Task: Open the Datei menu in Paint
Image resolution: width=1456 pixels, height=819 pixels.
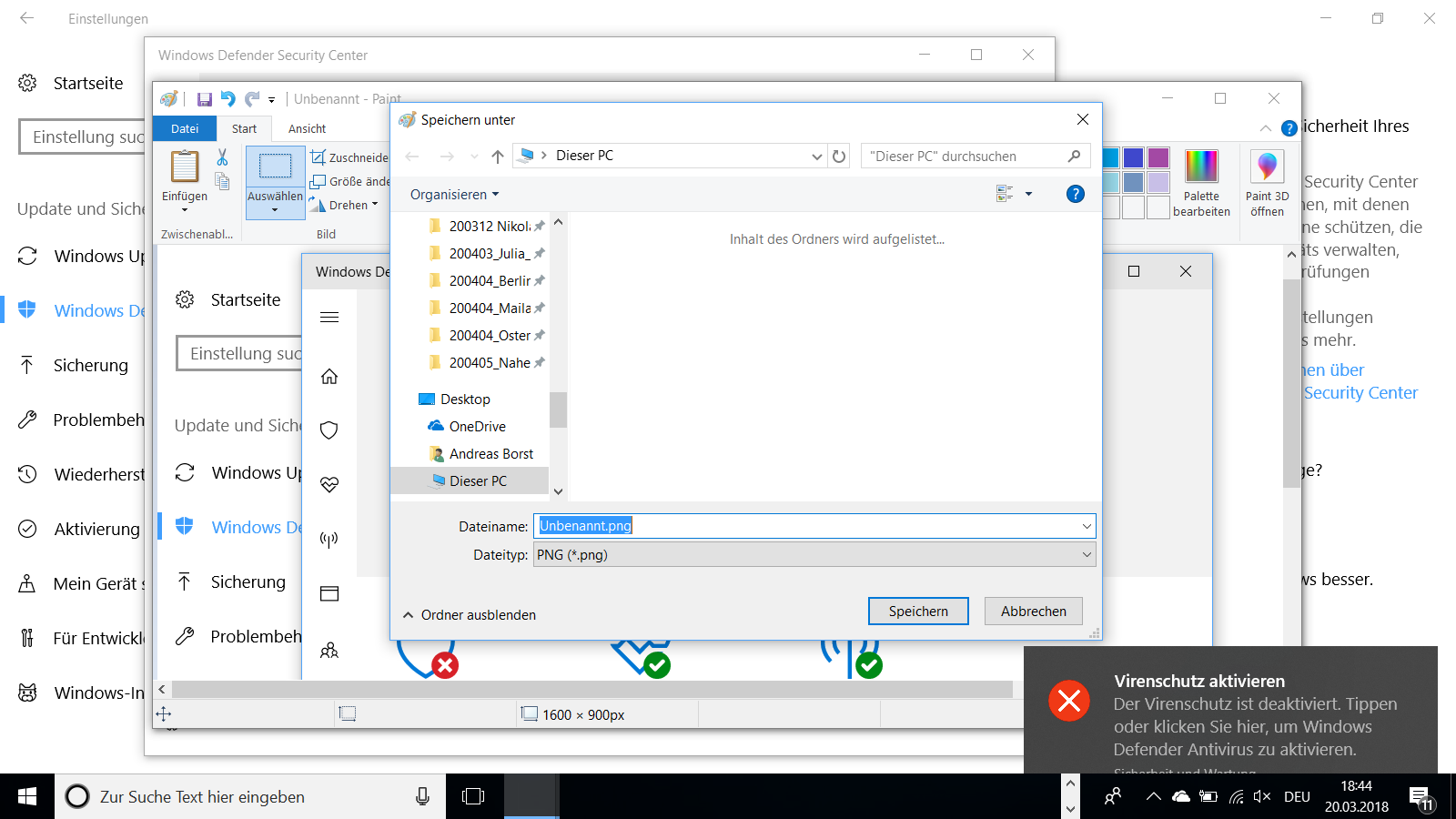Action: coord(185,128)
